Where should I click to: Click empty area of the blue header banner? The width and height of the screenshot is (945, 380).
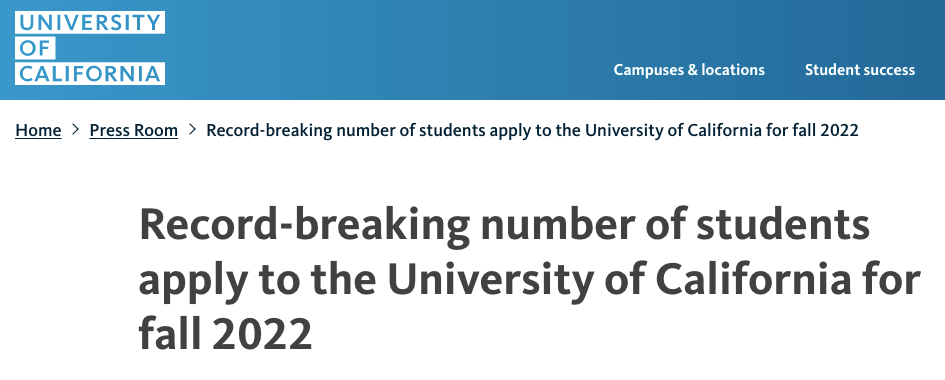386,48
